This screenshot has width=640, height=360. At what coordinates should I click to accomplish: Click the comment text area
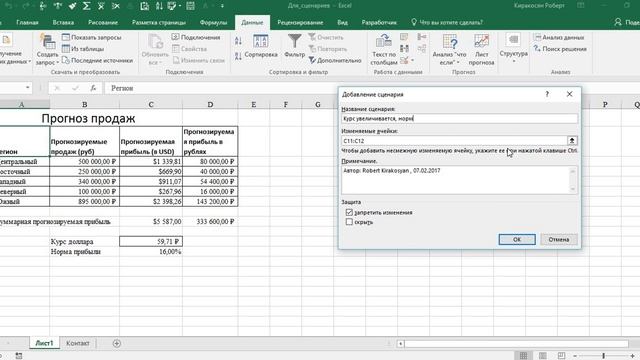coord(456,180)
